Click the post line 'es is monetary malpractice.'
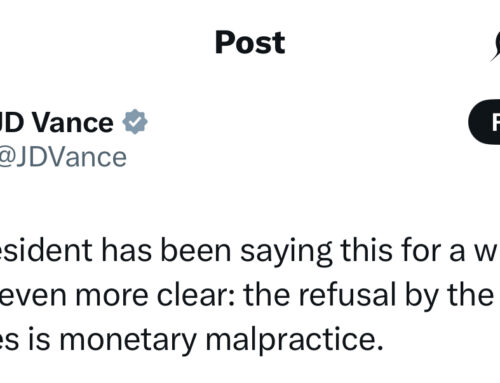This screenshot has width=500, height=383. pos(192,340)
